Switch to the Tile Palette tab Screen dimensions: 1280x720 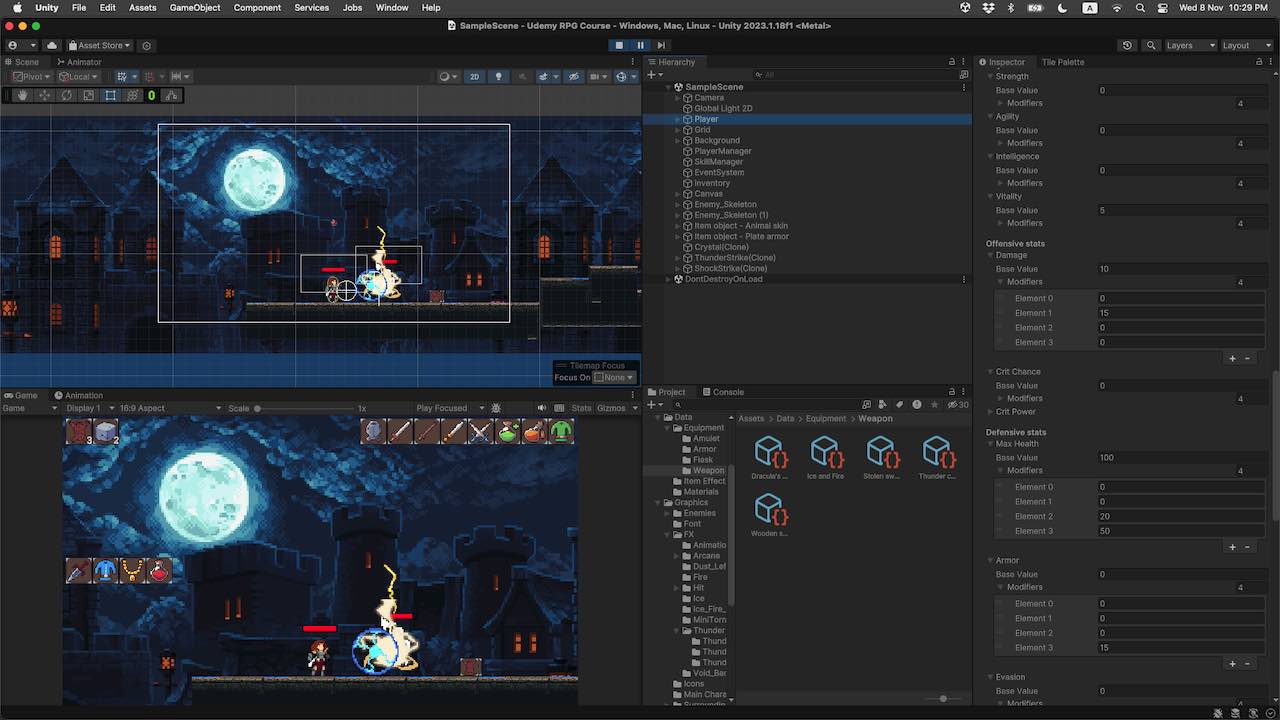pos(1062,62)
